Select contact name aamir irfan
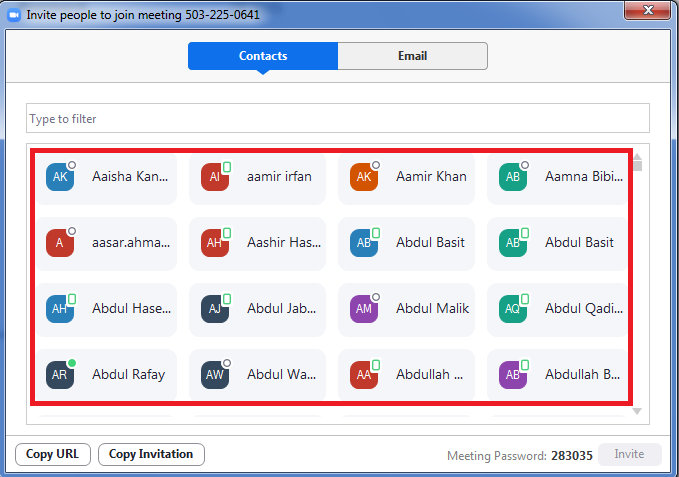 click(x=279, y=177)
